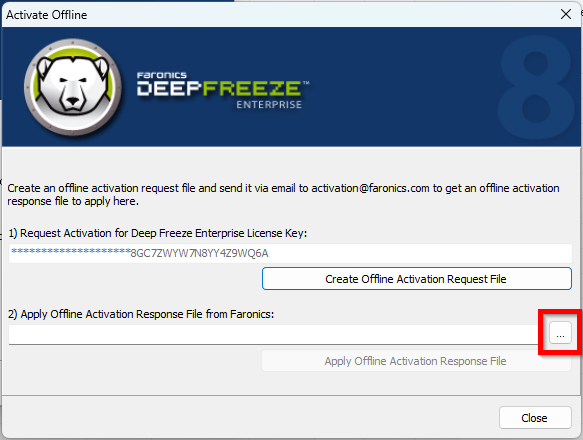This screenshot has width=583, height=440.
Task: Click the Faronics brand text in banner
Action: pos(161,75)
